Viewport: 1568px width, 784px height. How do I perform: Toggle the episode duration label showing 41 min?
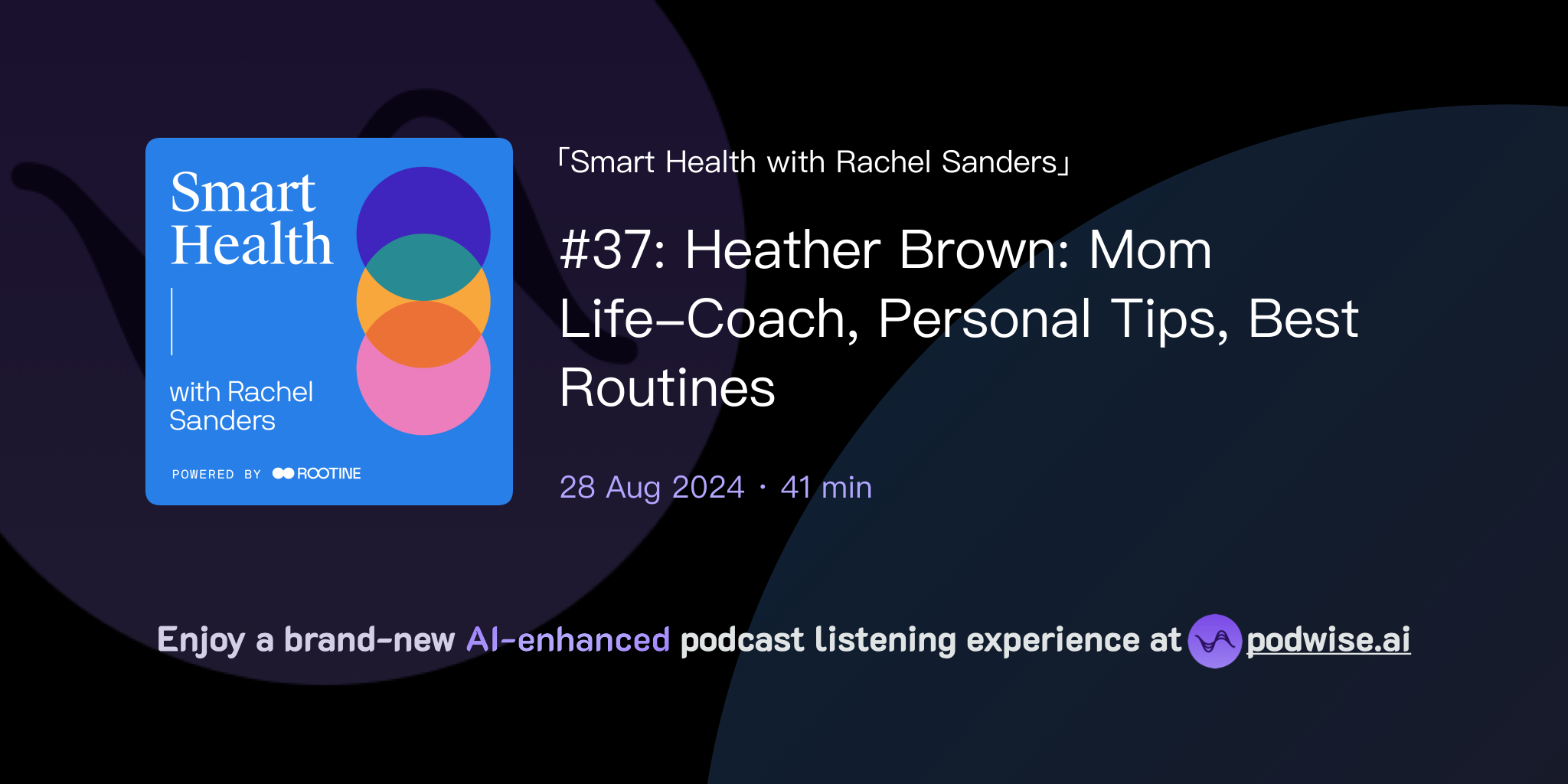(x=825, y=487)
